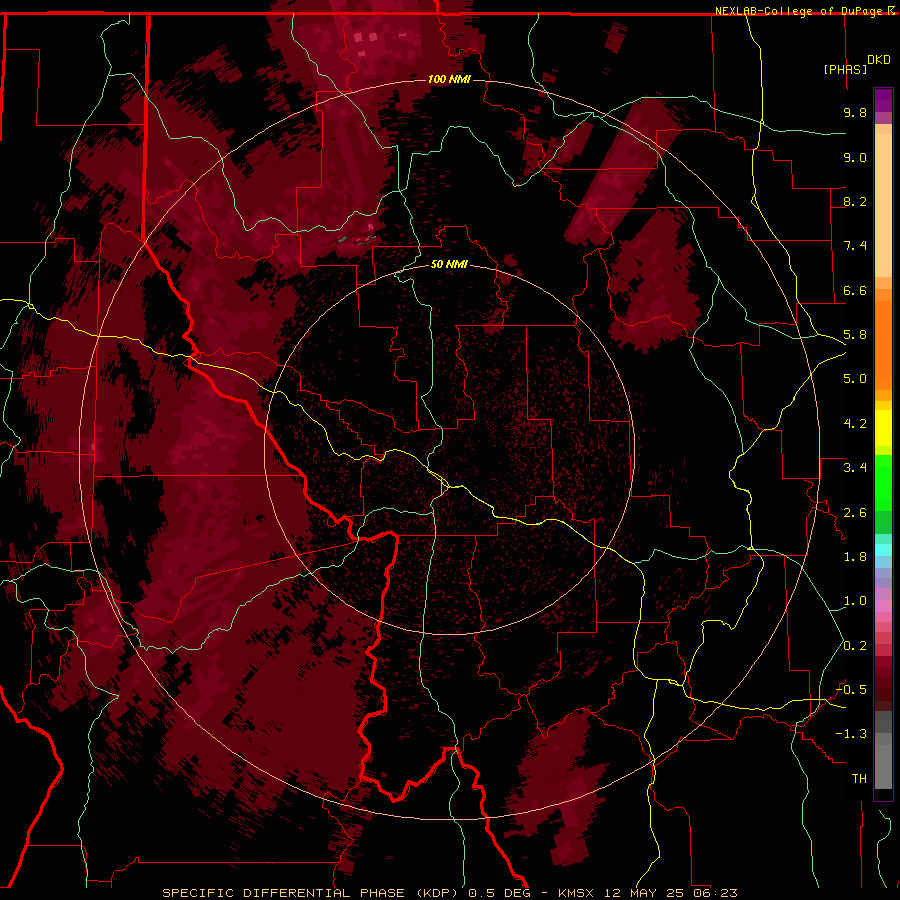The width and height of the screenshot is (900, 900).
Task: Click the 5.0 scale value
Action: click(855, 379)
